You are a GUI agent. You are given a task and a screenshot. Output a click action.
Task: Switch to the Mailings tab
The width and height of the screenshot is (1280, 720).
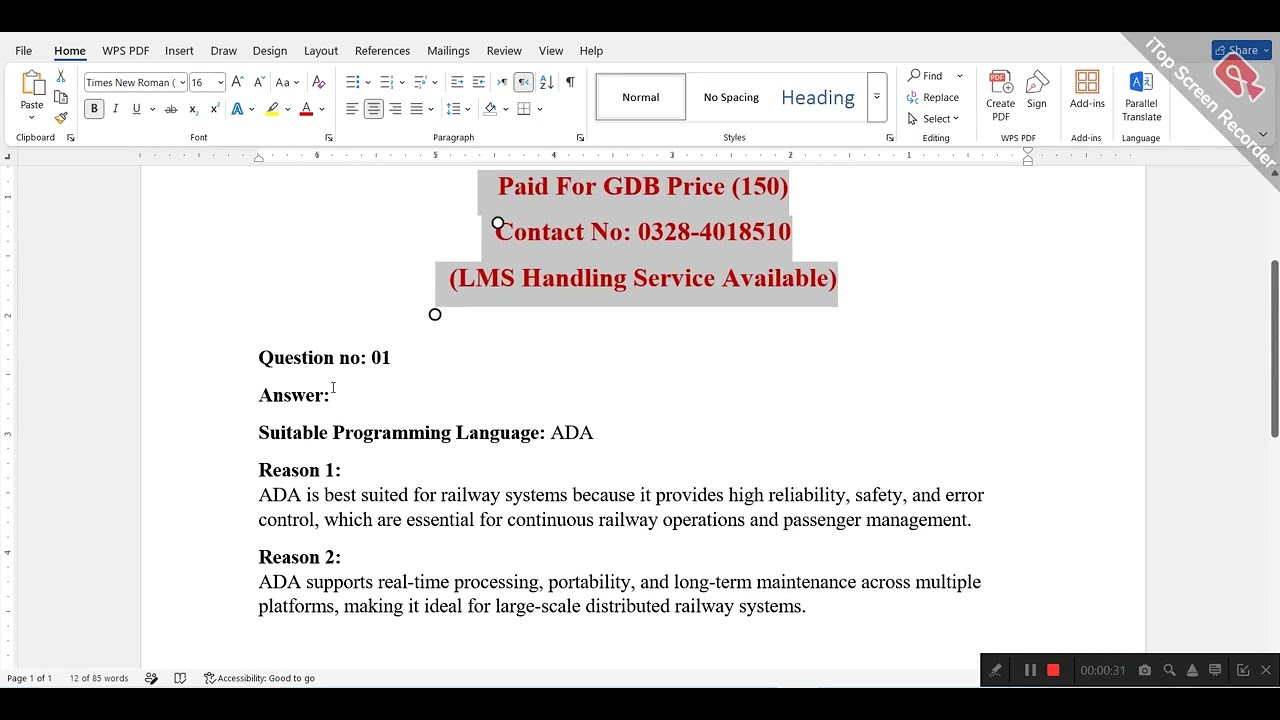point(448,50)
